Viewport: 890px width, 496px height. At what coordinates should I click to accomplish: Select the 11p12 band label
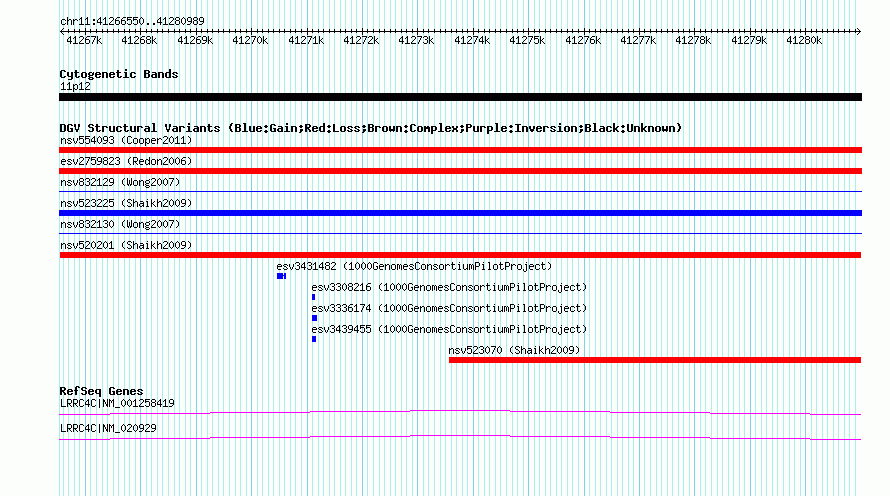pyautogui.click(x=75, y=86)
